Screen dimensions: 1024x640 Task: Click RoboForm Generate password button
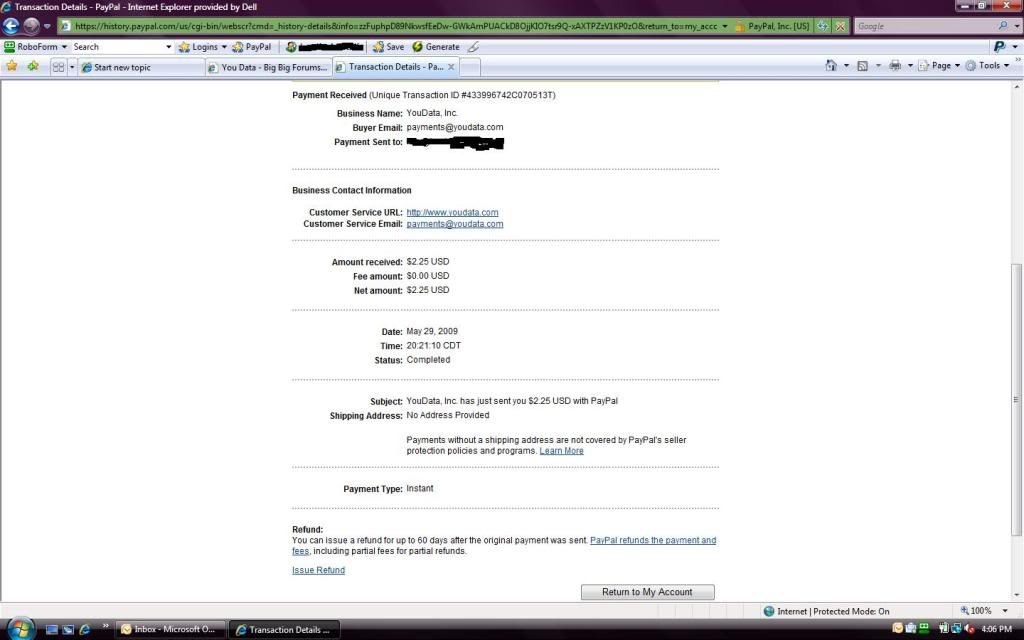(x=436, y=47)
